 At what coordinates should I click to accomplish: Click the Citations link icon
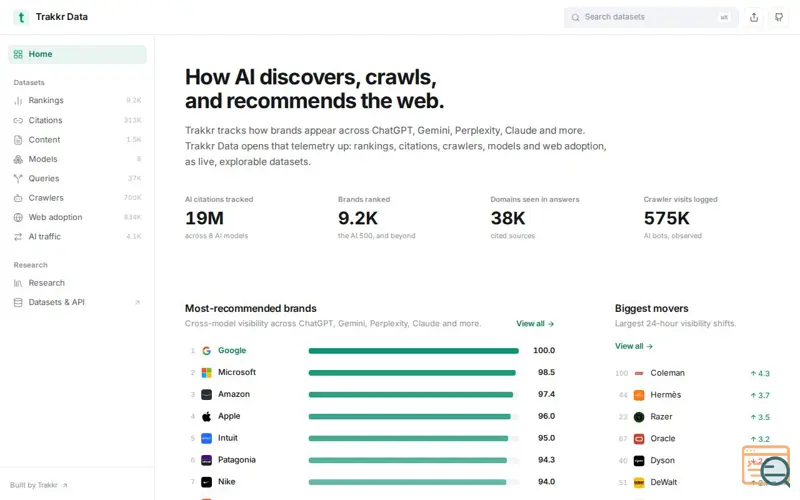[x=18, y=120]
